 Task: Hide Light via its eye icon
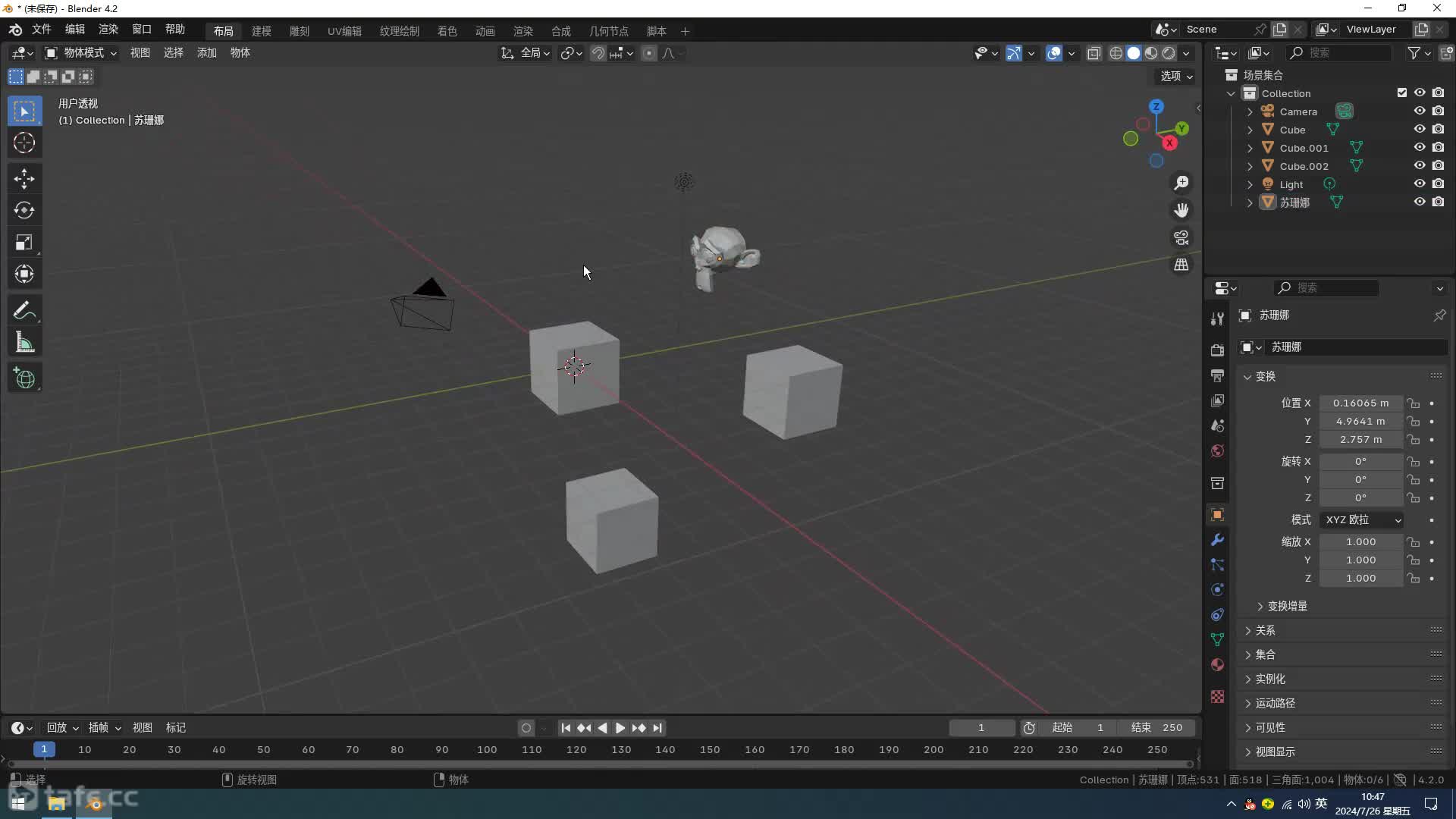tap(1420, 184)
